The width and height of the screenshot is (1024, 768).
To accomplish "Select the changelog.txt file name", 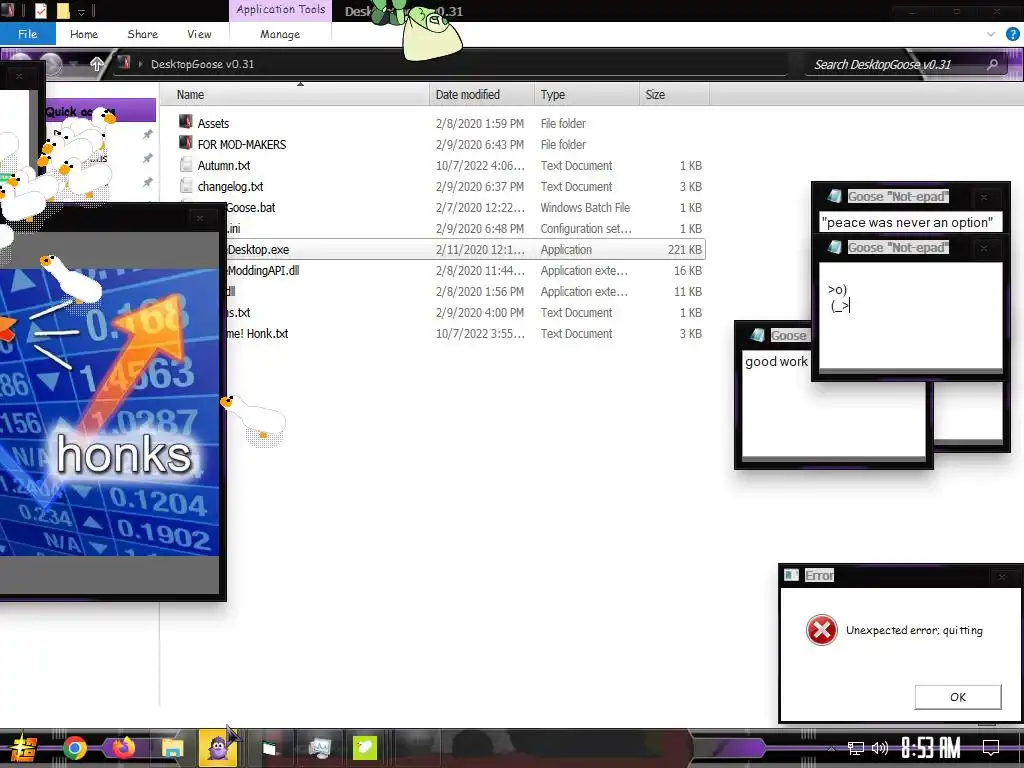I will 230,186.
